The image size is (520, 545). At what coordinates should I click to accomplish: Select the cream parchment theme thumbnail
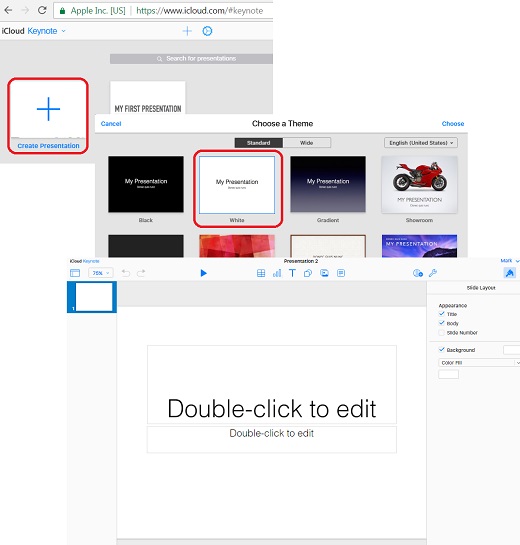pos(328,246)
